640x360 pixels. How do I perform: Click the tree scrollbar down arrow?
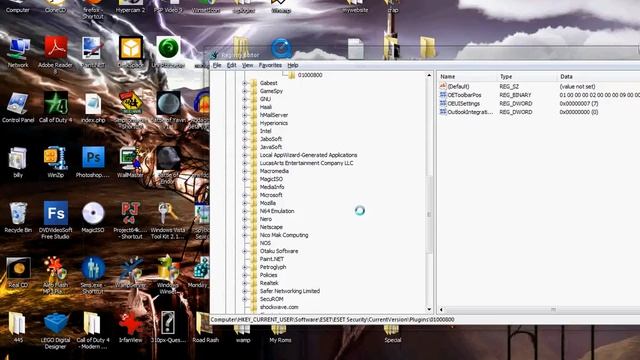[429, 309]
